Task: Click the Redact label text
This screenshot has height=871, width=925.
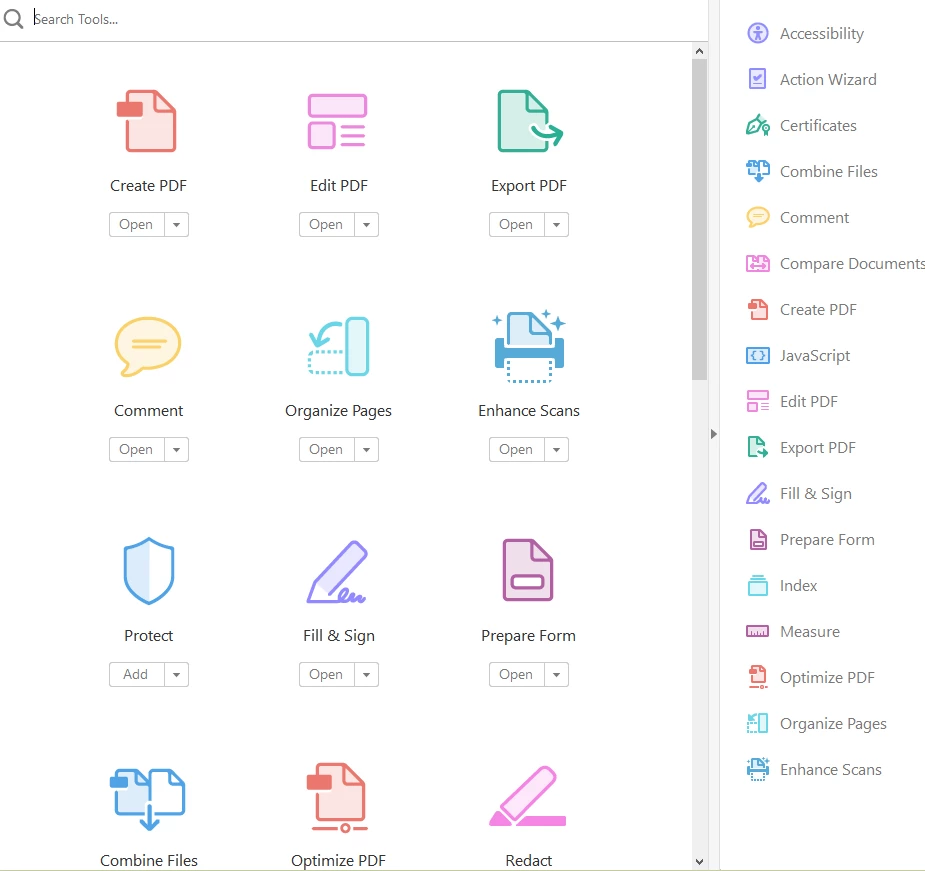Action: 529,861
